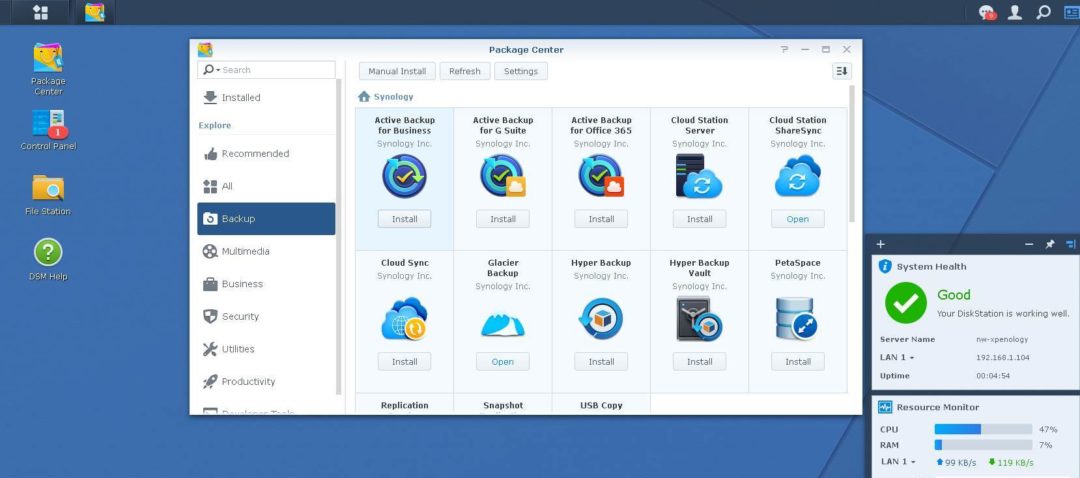Screen dimensions: 1080x478
Task: Click the package list vertical scrollbar
Action: (852, 154)
